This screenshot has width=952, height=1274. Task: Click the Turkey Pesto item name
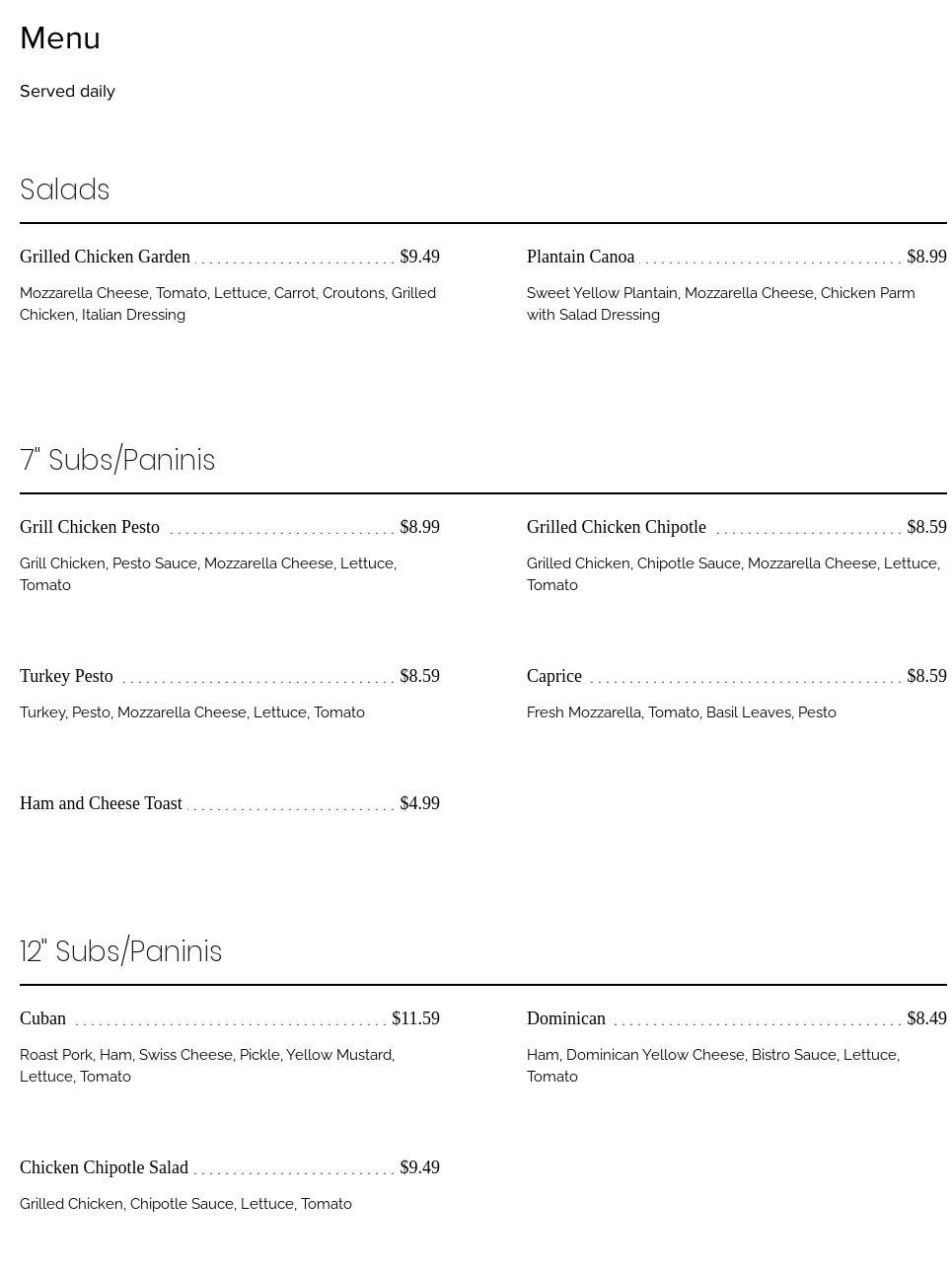66,676
